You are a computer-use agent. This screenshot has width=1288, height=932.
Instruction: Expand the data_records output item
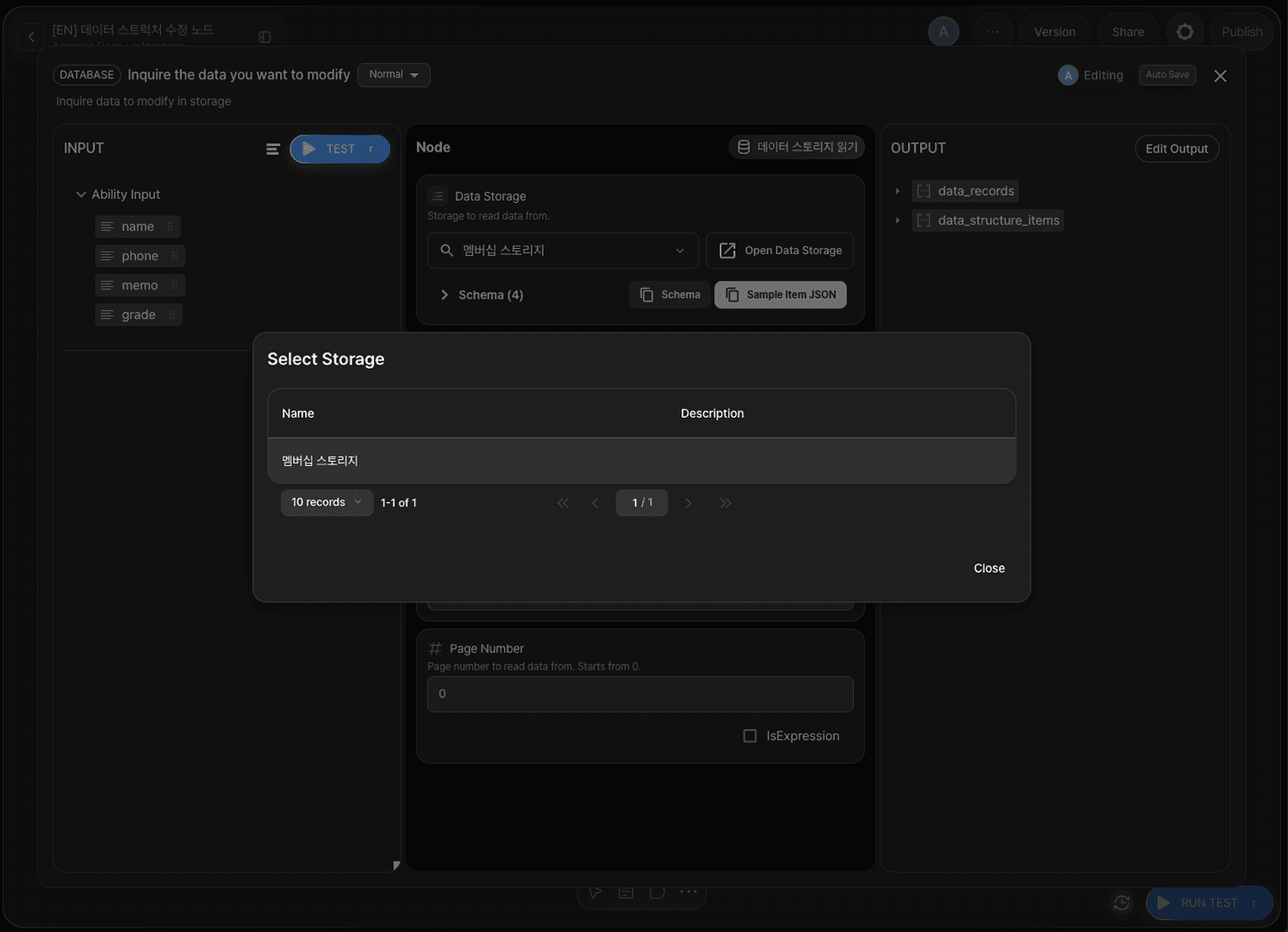click(897, 191)
